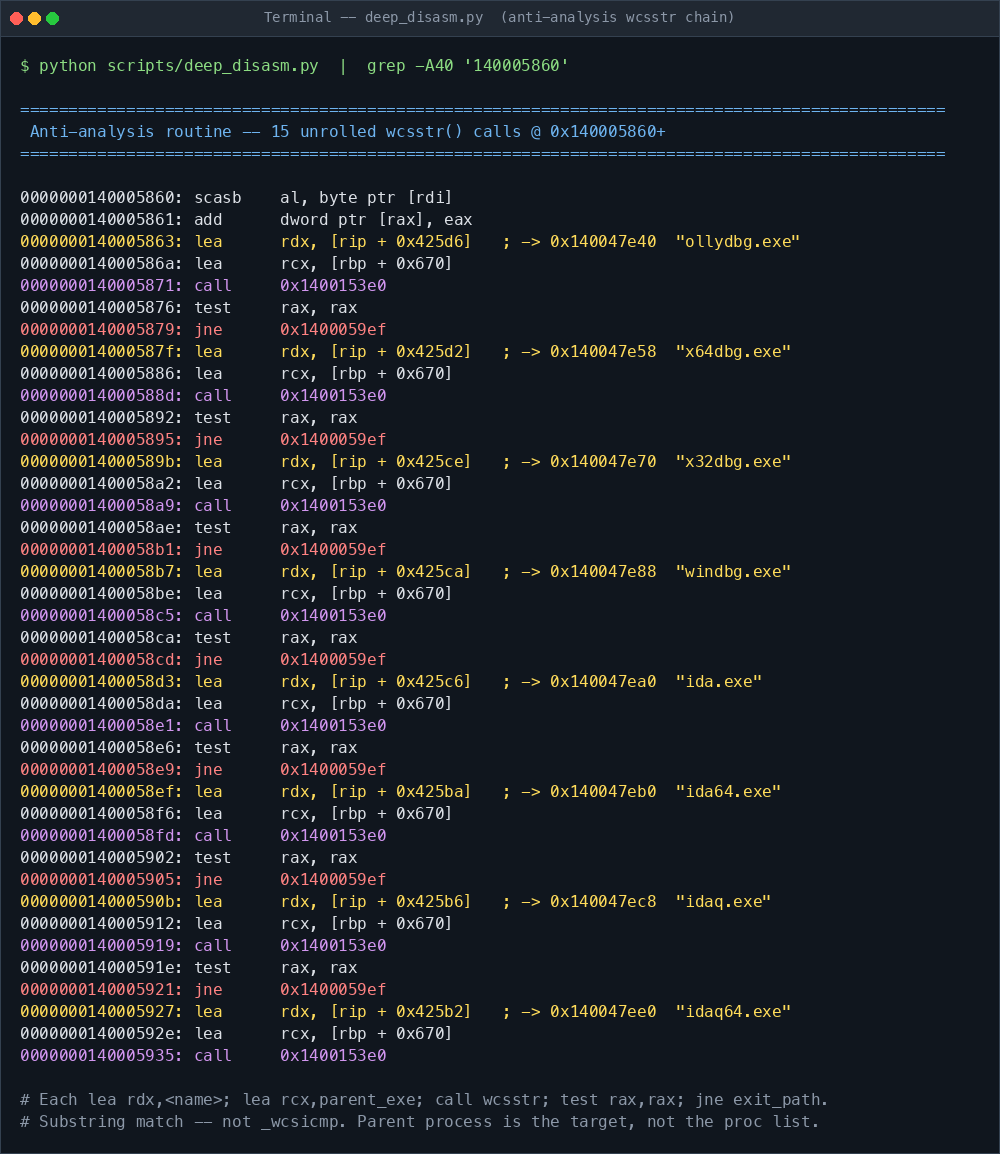
Task: Click the yellow minimize window button
Action: (x=35, y=18)
